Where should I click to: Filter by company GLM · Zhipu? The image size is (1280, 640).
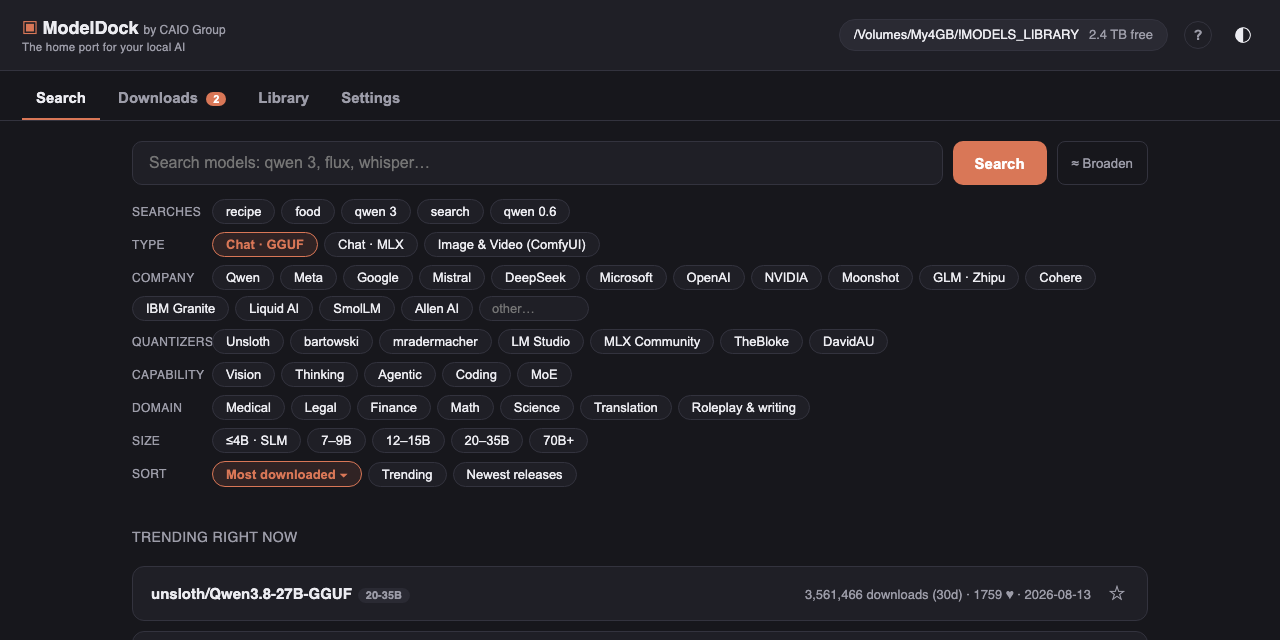tap(969, 277)
